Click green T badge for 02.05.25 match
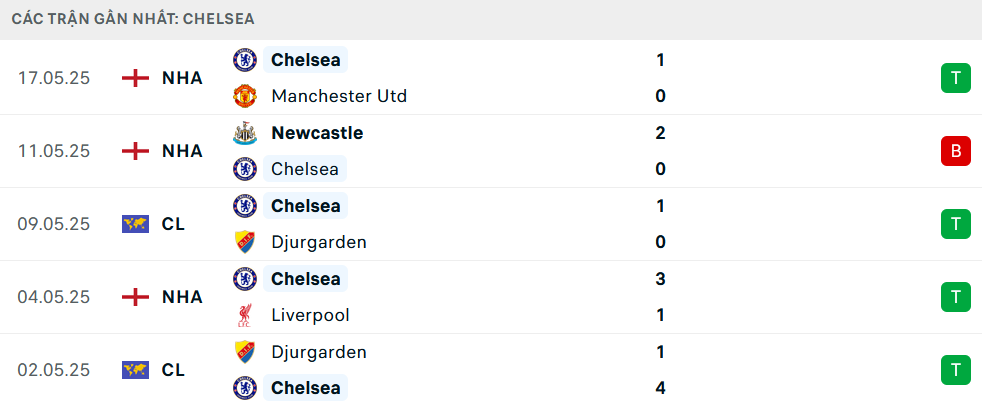Viewport: 982px width, 403px height. point(955,370)
